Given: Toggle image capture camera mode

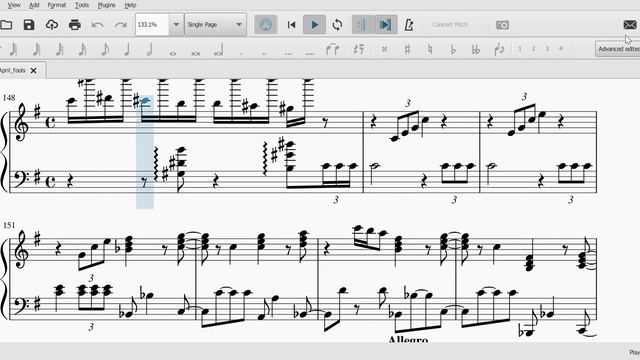Looking at the screenshot, I should click(502, 25).
